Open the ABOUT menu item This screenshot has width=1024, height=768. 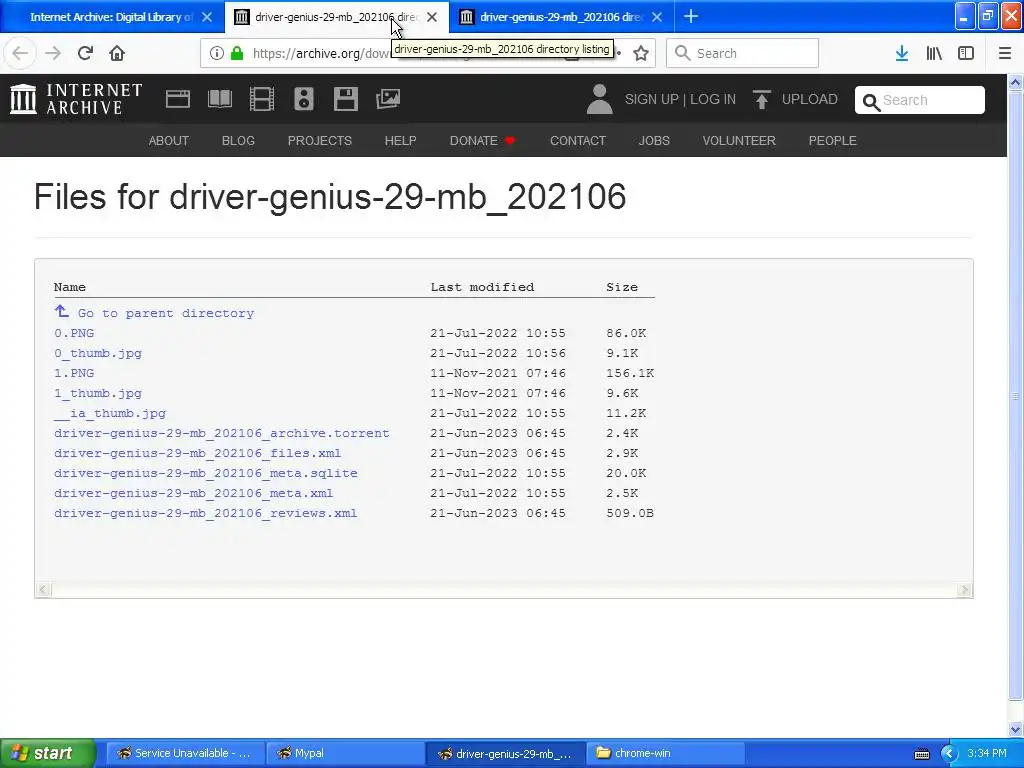168,140
